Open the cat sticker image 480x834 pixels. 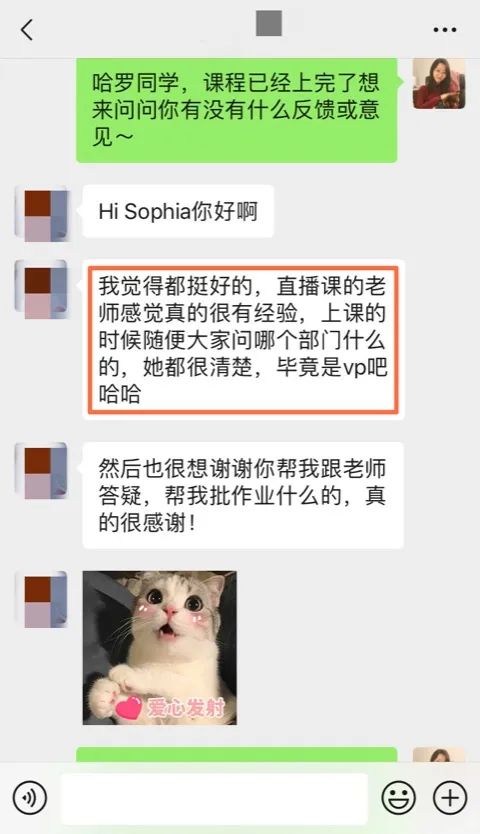[160, 648]
